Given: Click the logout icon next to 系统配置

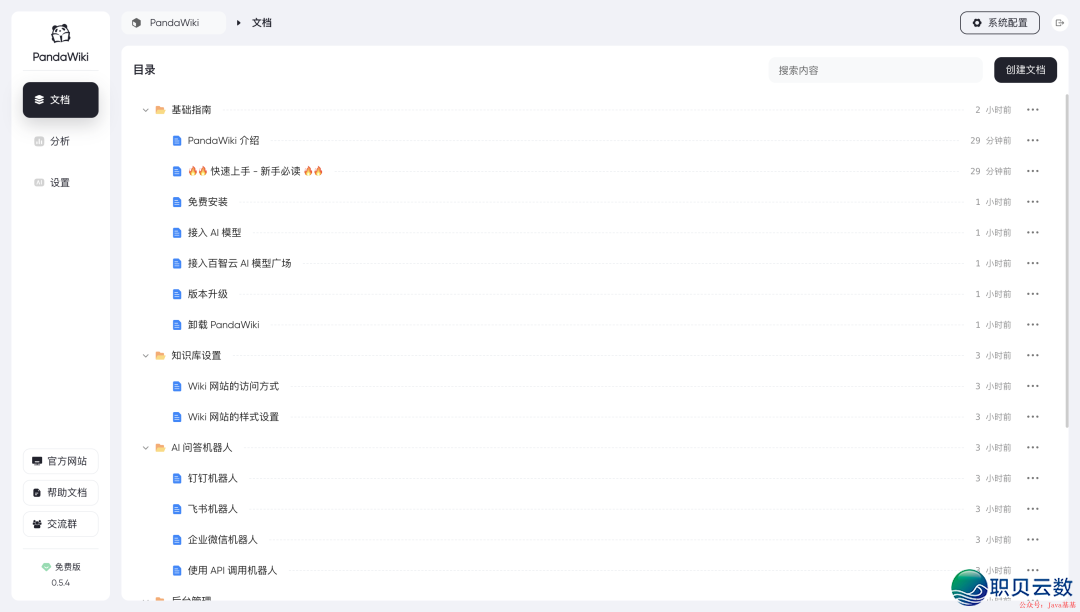Looking at the screenshot, I should pos(1059,23).
